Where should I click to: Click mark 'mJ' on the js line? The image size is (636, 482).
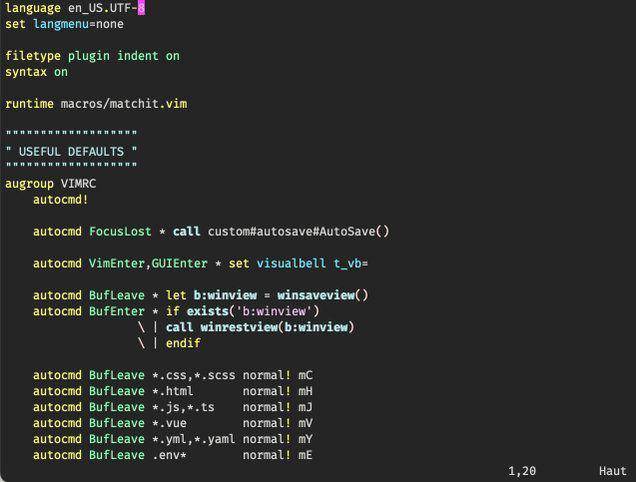(305, 407)
